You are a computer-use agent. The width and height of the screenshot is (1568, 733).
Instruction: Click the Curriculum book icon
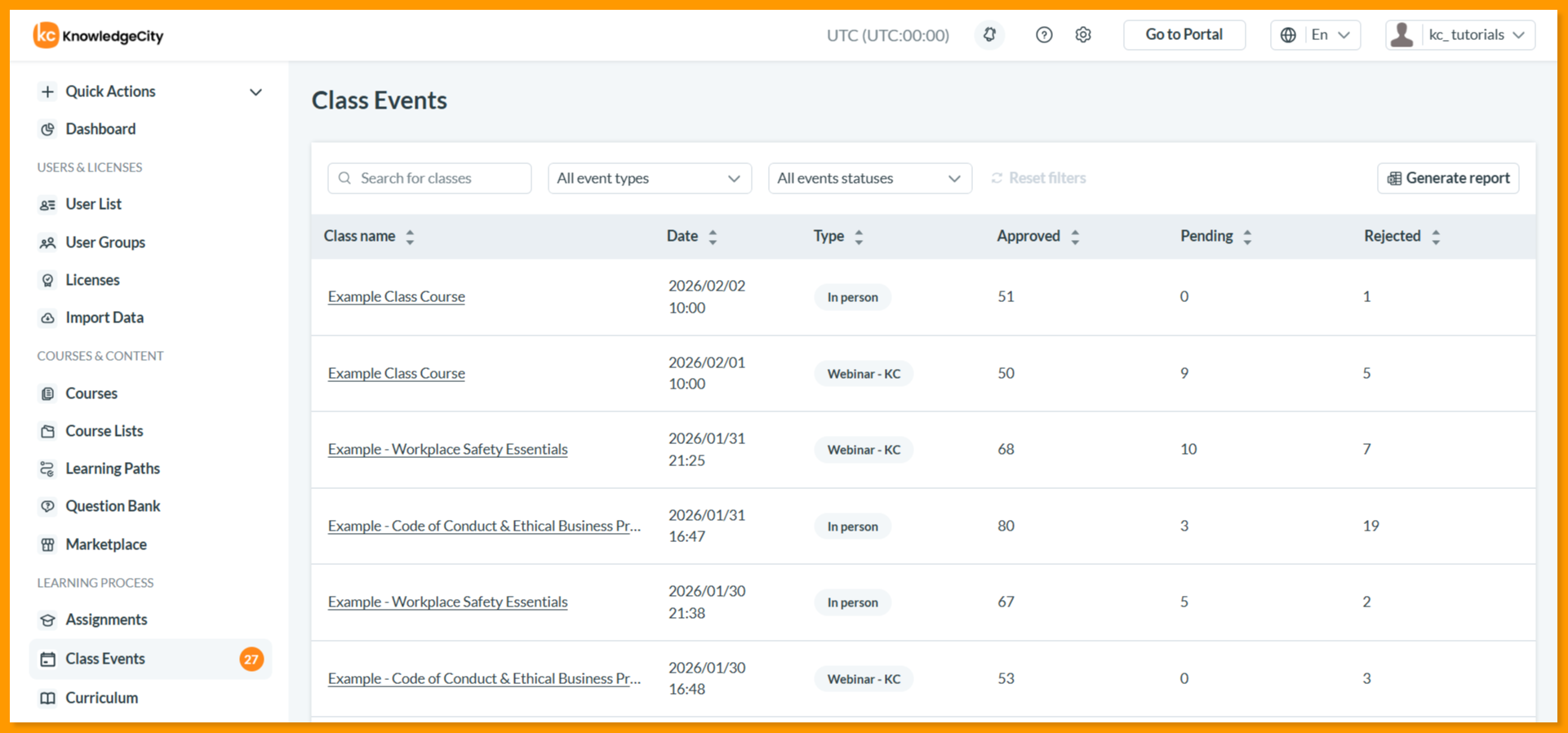(48, 698)
